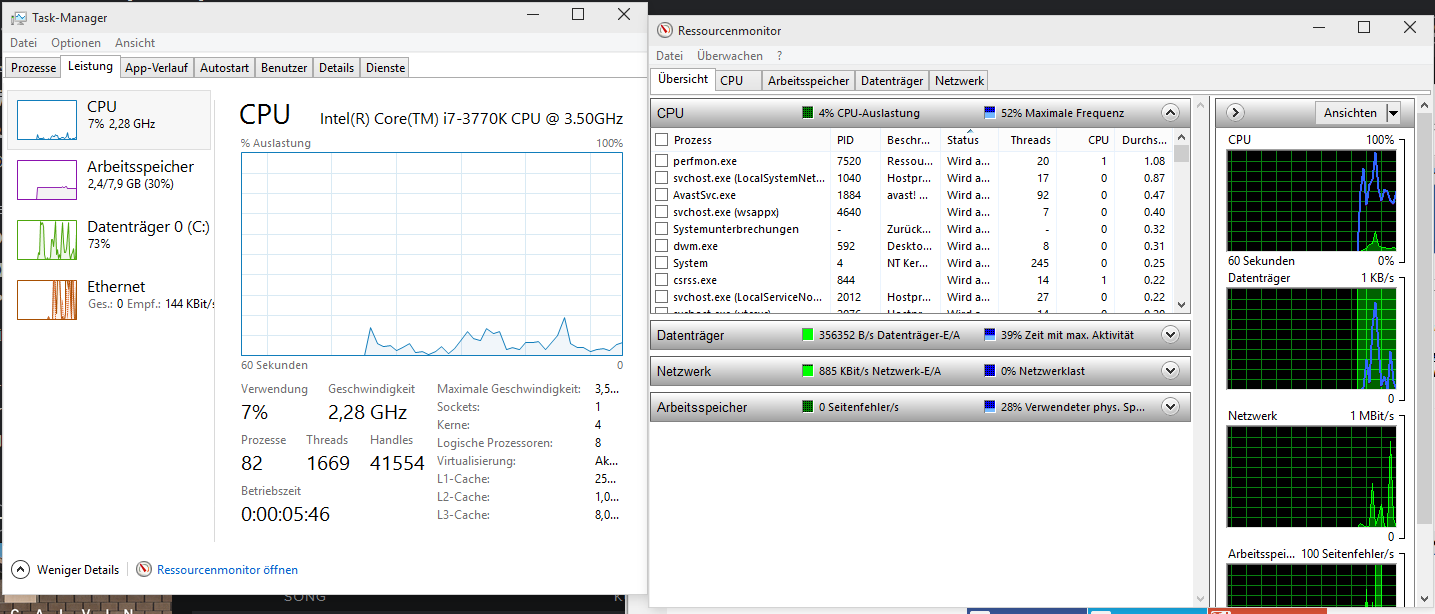
Task: Switch to the Details tab in Task-Manager
Action: (336, 68)
